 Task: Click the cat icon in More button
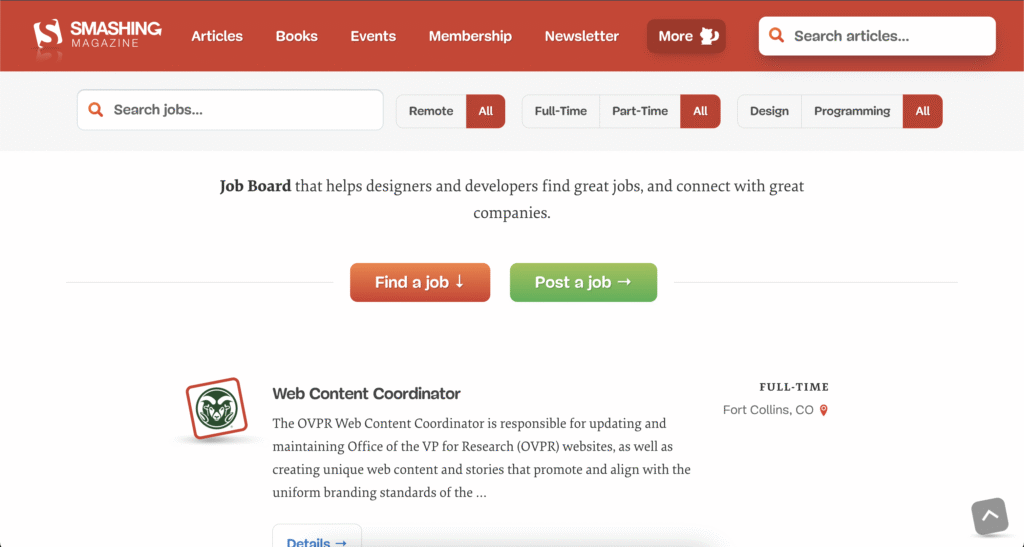point(709,36)
